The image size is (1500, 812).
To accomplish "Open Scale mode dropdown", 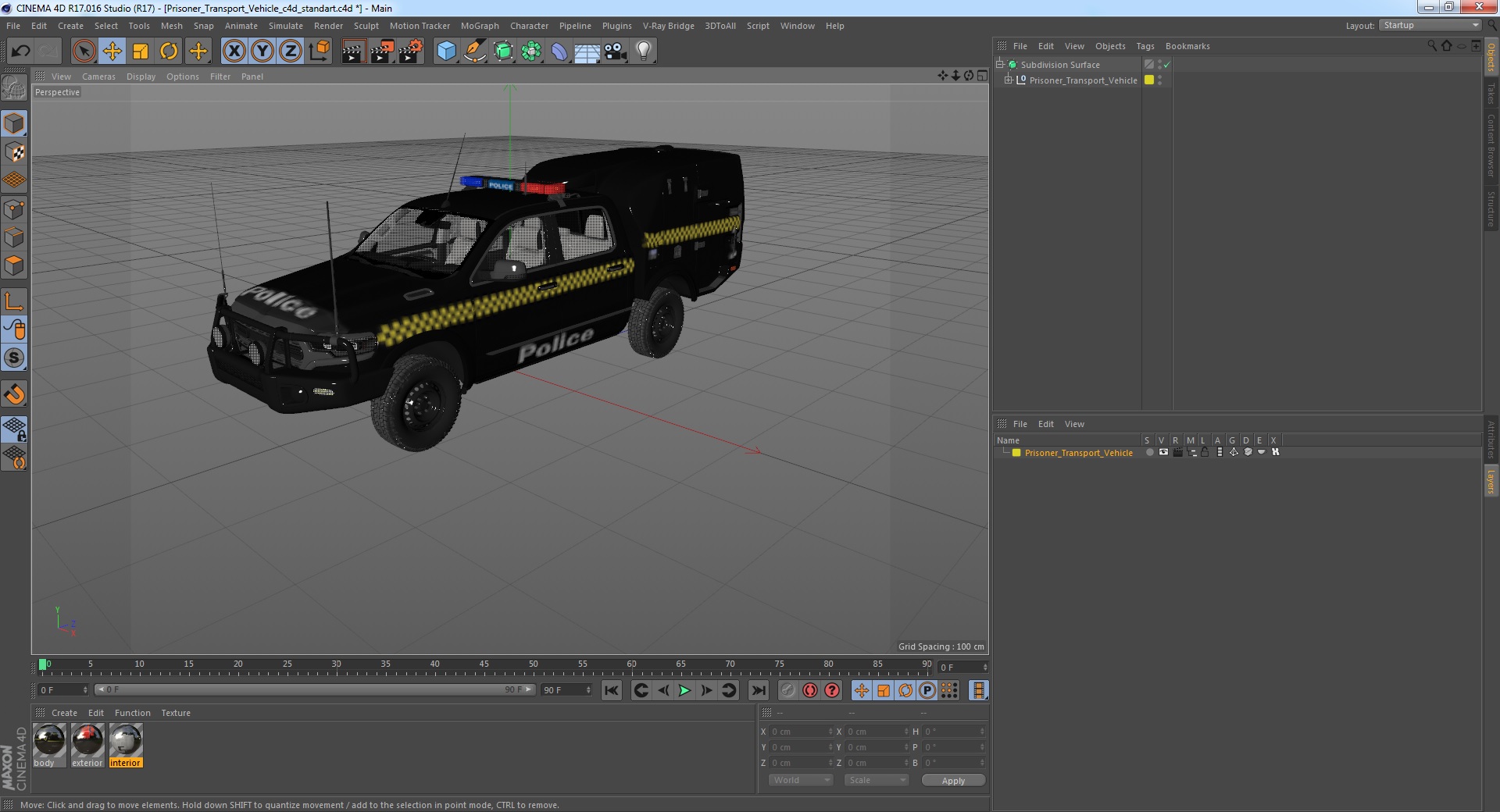I will 877,780.
